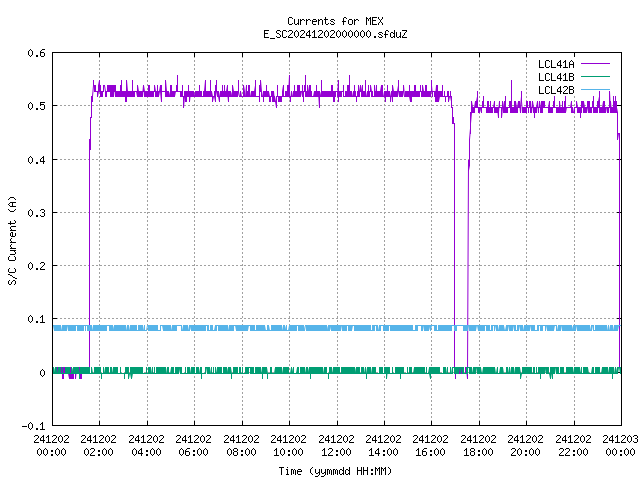
Task: Click the -0.1 y-axis tick value
Action: [x=33, y=426]
